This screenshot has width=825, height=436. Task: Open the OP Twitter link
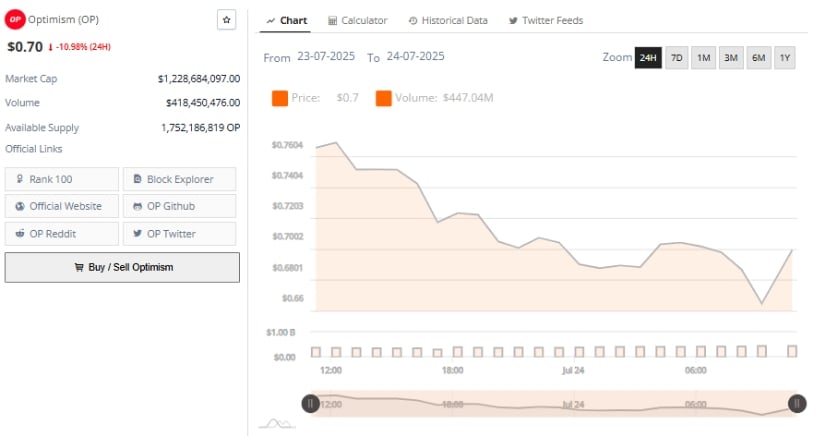[x=179, y=234]
